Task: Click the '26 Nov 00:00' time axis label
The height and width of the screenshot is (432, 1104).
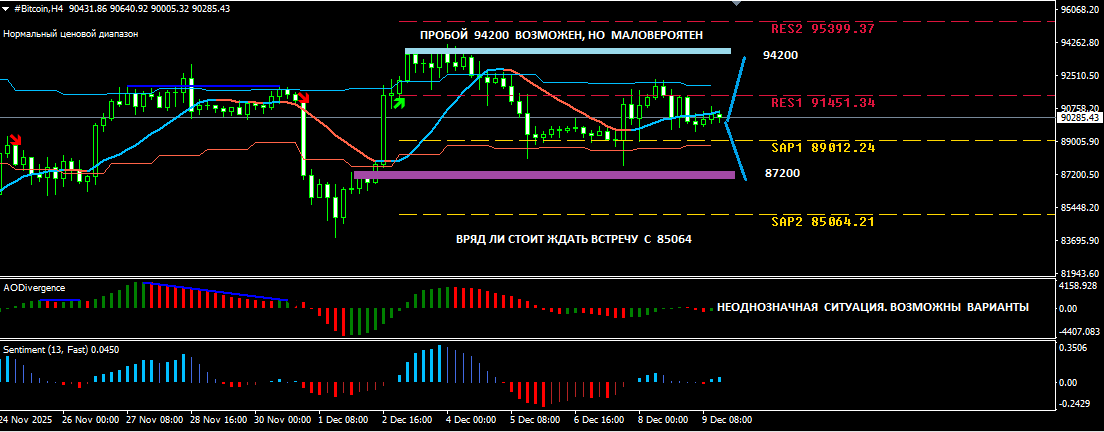Action: (90, 420)
